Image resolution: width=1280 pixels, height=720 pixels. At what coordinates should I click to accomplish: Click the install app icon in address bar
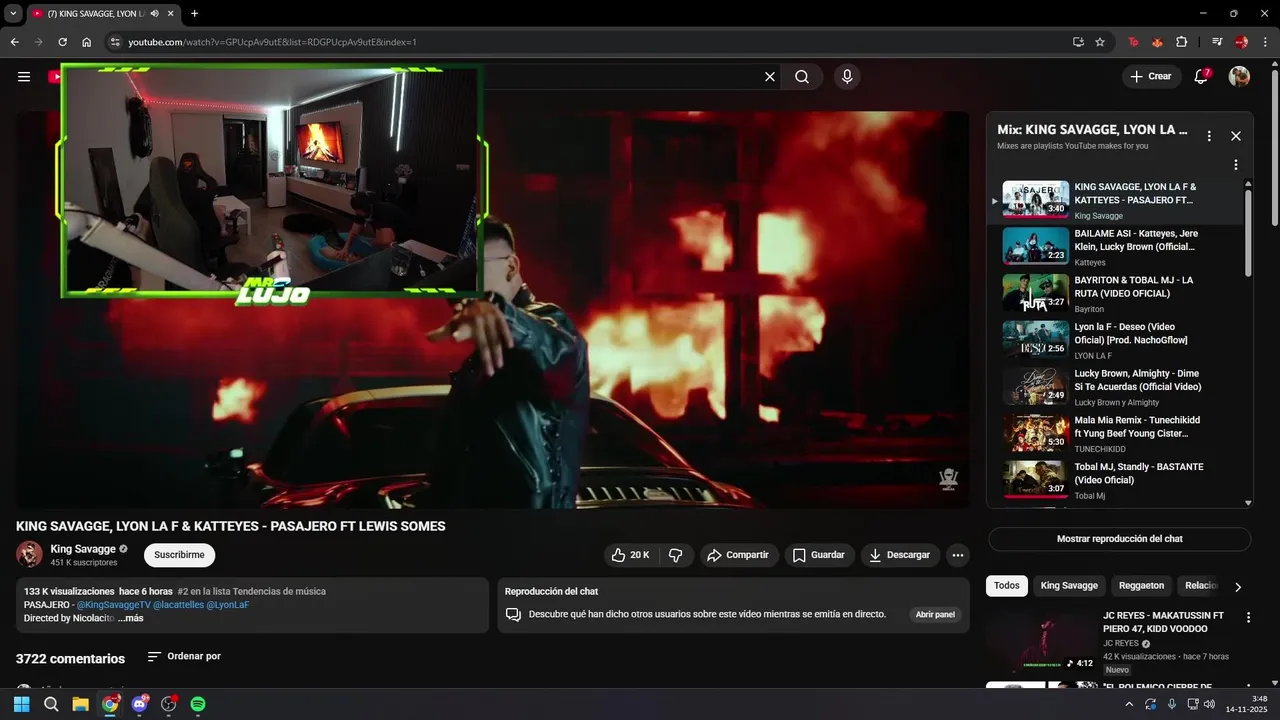[1078, 42]
